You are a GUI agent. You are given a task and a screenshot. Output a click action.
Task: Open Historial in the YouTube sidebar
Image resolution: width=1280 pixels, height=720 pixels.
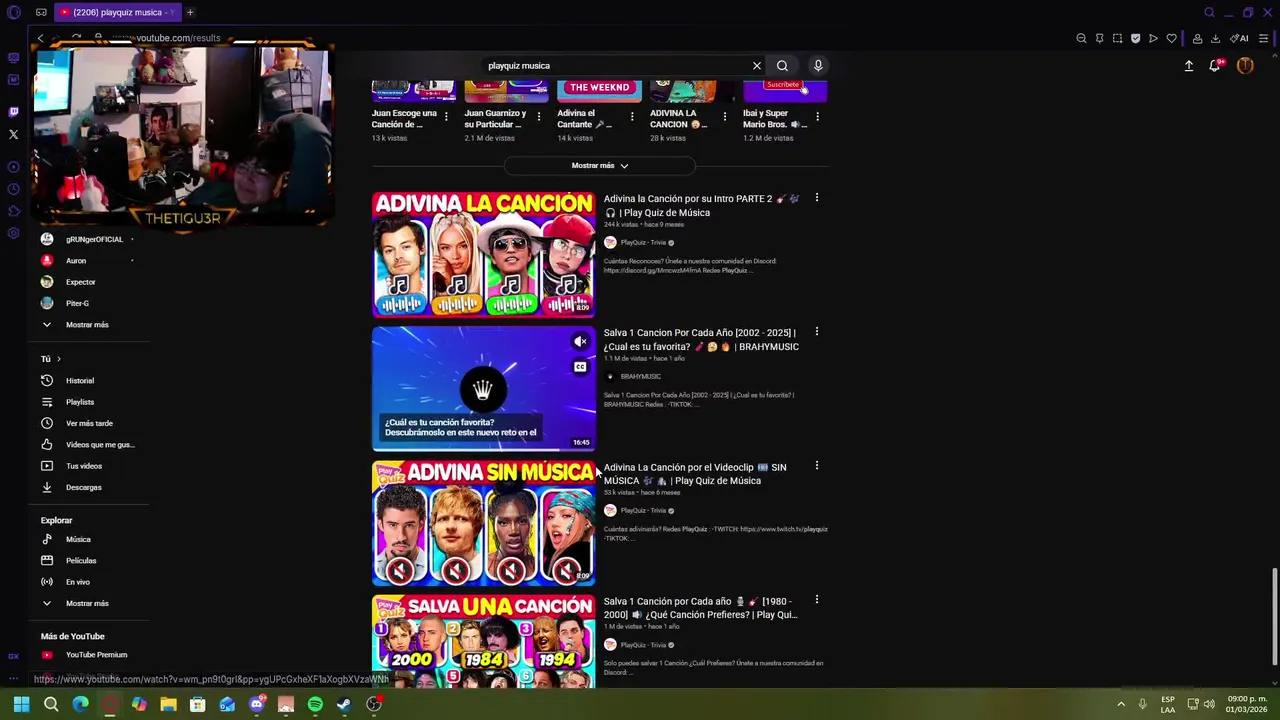click(x=80, y=381)
